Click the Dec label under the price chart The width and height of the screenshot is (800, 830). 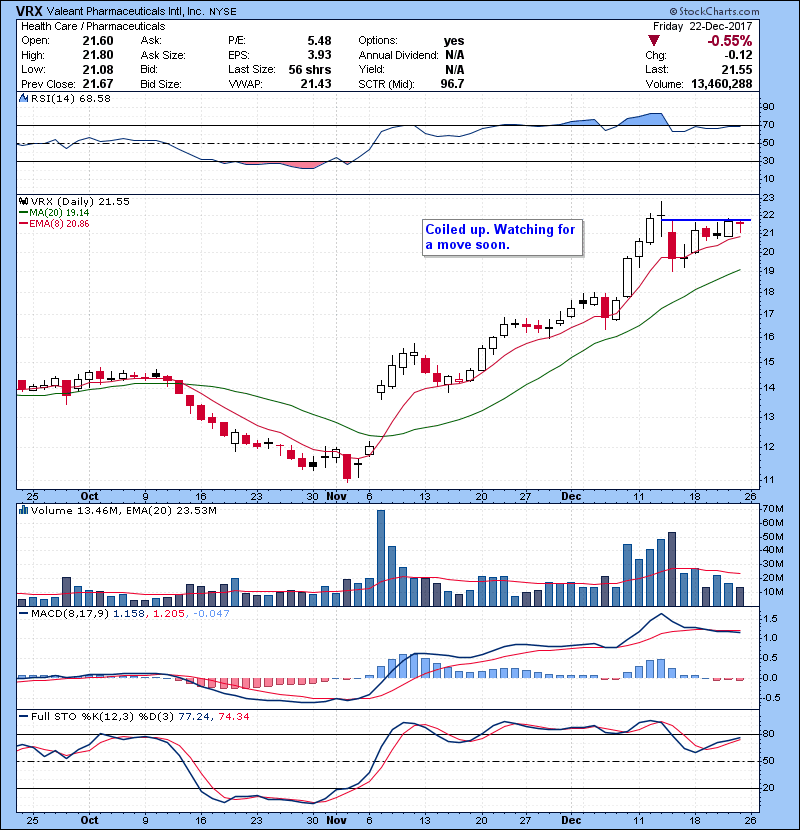(x=571, y=497)
